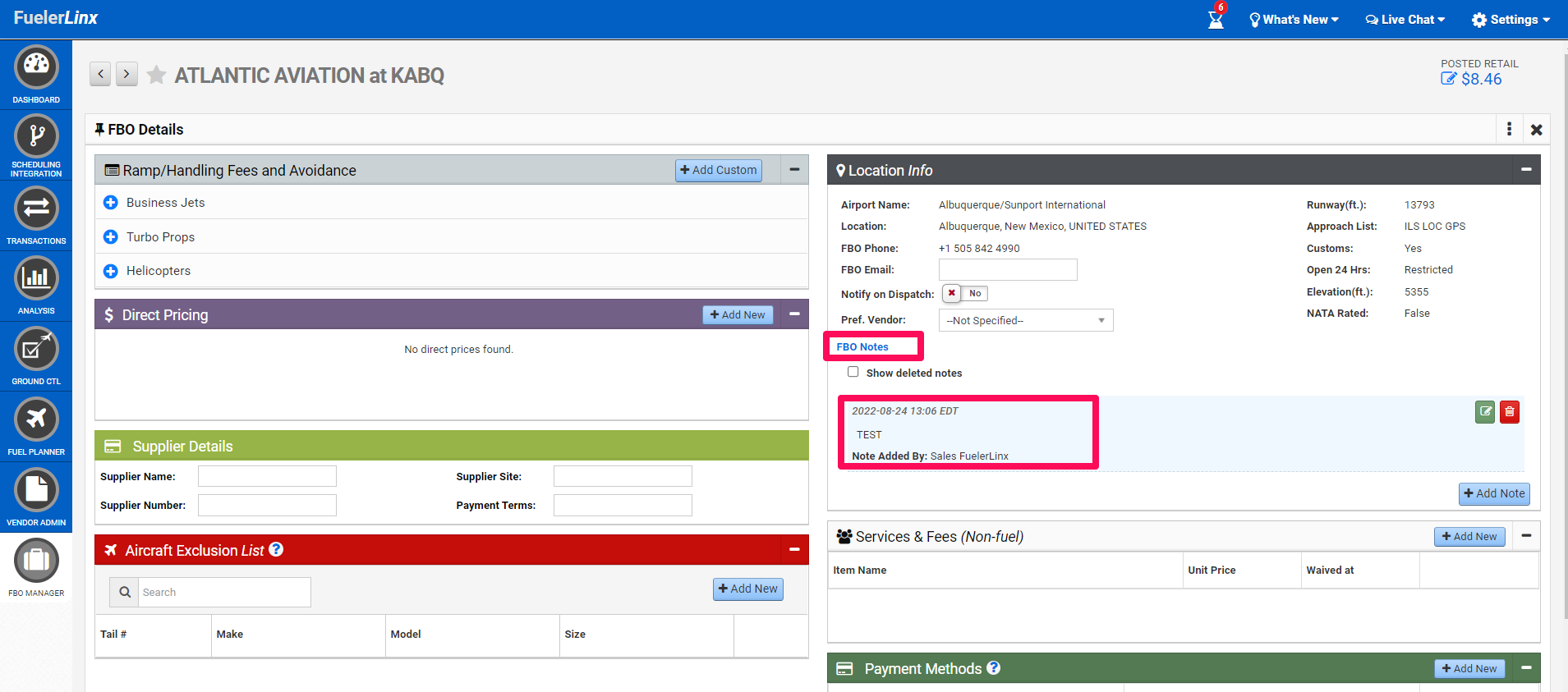Delete the TEST note
Viewport: 1568px width, 692px height.
tap(1510, 411)
